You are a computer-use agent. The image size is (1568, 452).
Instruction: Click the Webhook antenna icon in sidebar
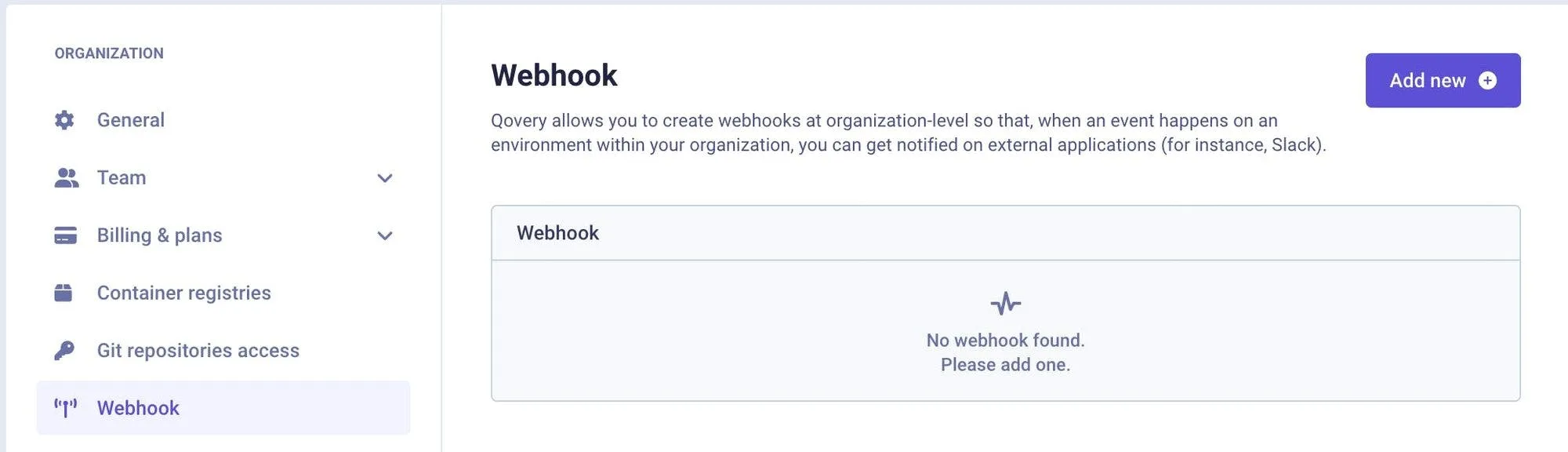[66, 407]
